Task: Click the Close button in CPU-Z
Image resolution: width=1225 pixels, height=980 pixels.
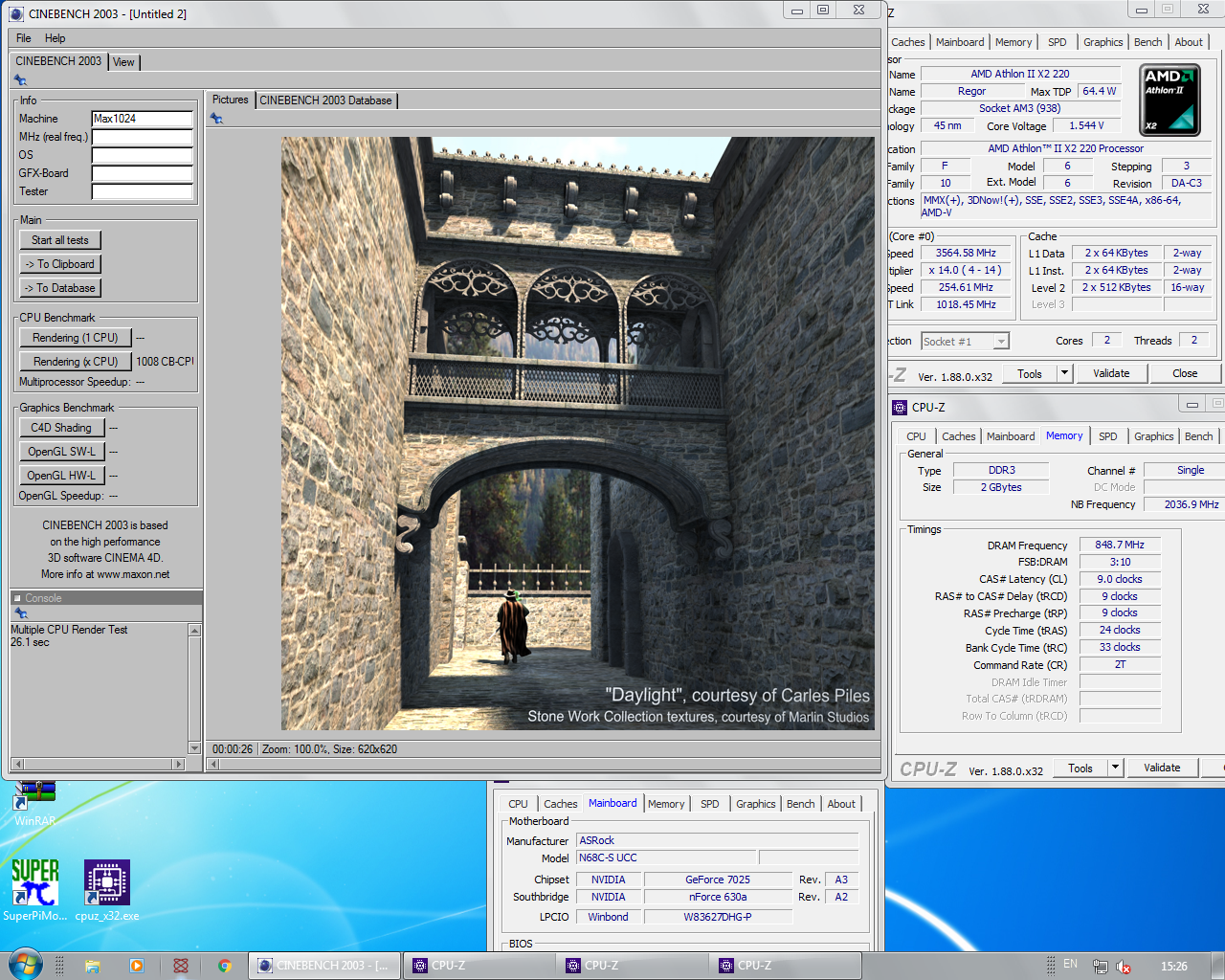Action: point(1185,373)
